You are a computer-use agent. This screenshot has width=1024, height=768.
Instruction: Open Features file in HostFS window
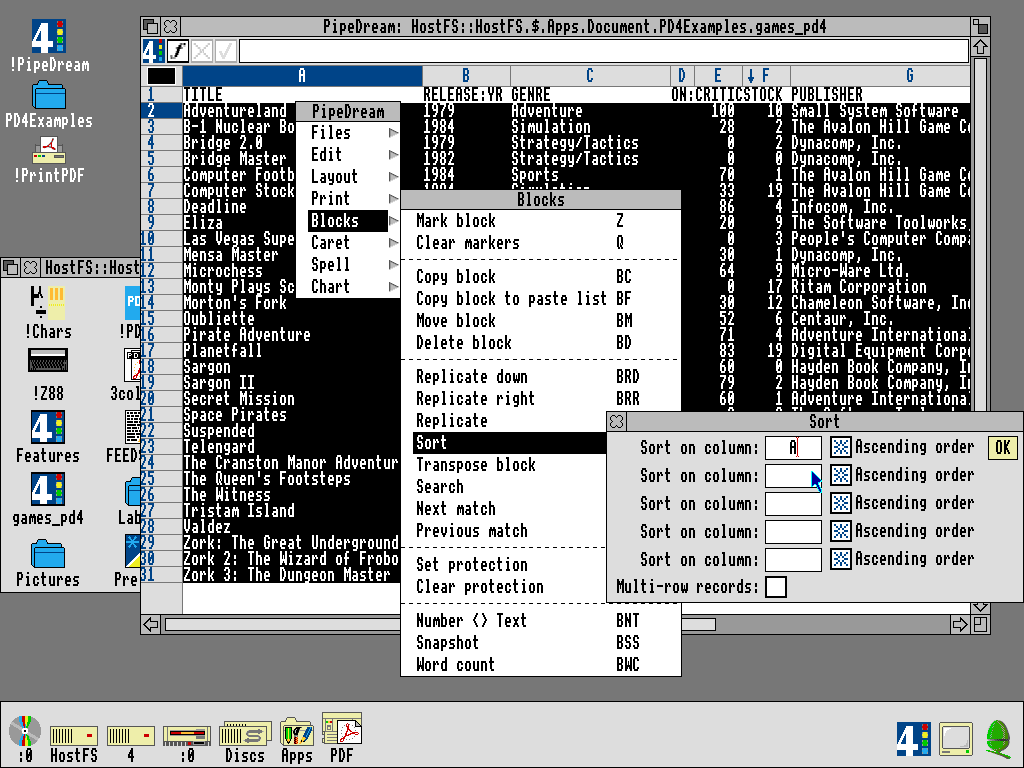point(48,437)
